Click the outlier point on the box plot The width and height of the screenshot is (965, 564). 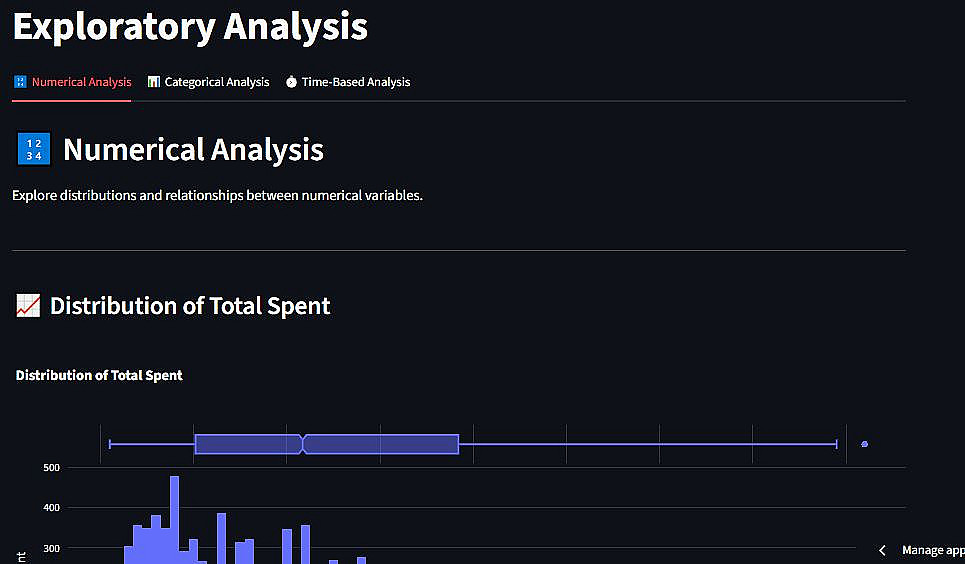tap(864, 444)
